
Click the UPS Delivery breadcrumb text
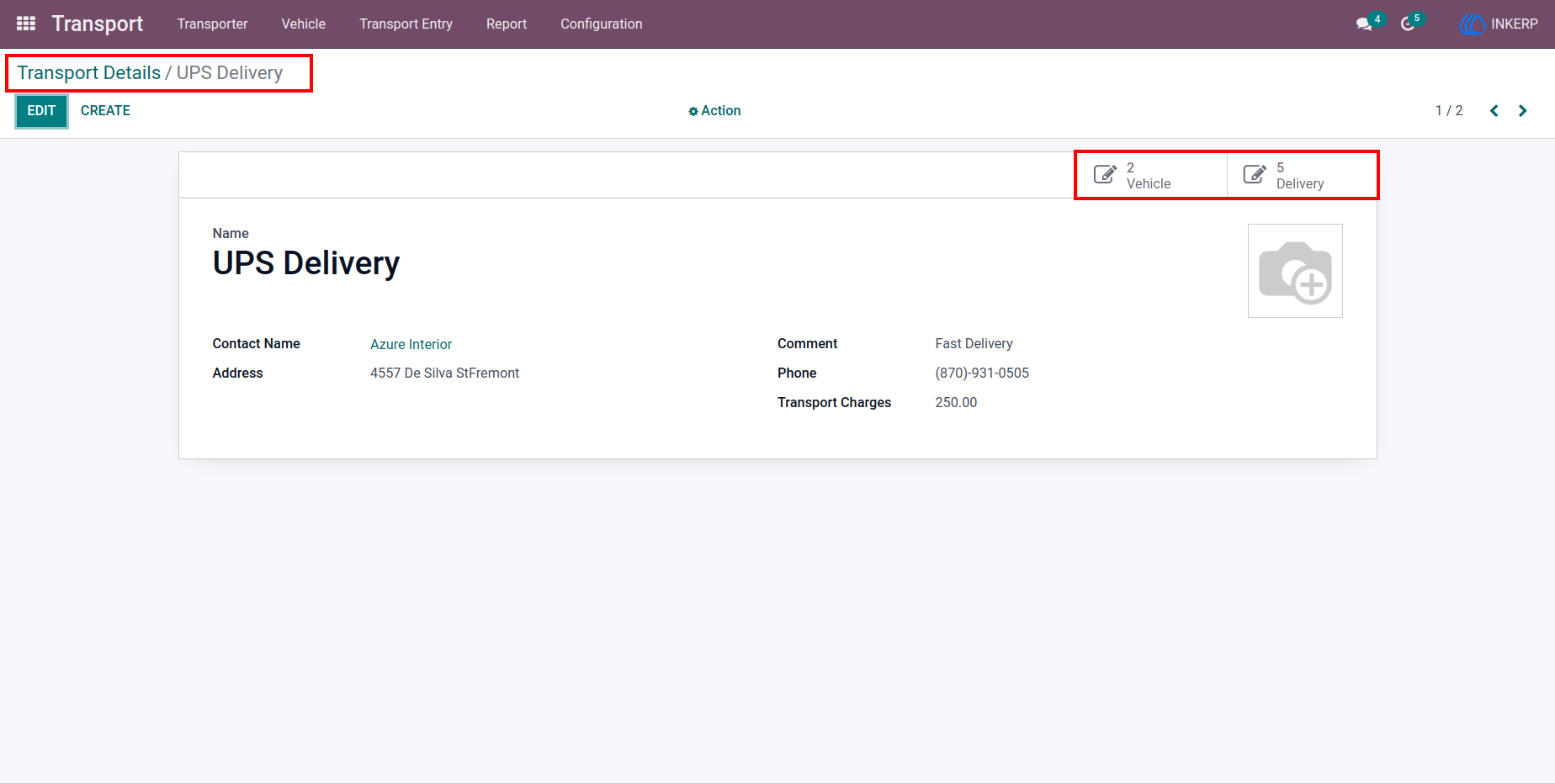230,73
